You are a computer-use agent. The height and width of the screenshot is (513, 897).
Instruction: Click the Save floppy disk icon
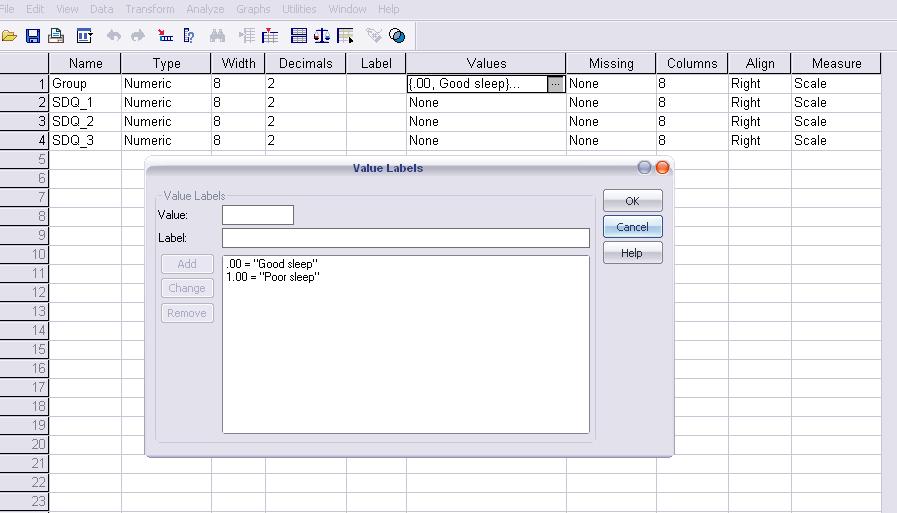tap(33, 36)
